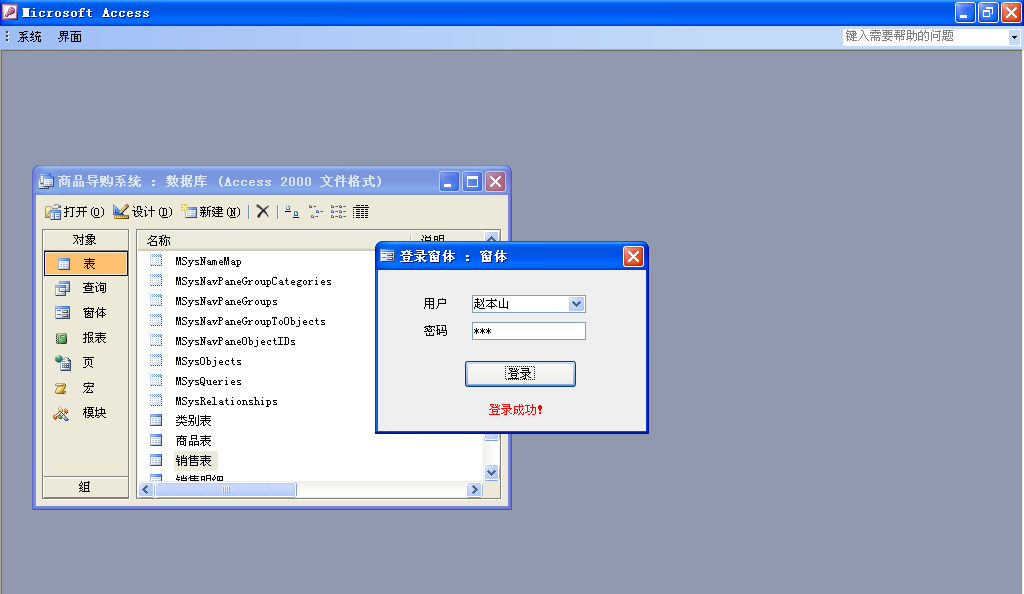Image resolution: width=1024 pixels, height=594 pixels.
Task: Minimize the 商品导购系统 database window
Action: [x=449, y=181]
